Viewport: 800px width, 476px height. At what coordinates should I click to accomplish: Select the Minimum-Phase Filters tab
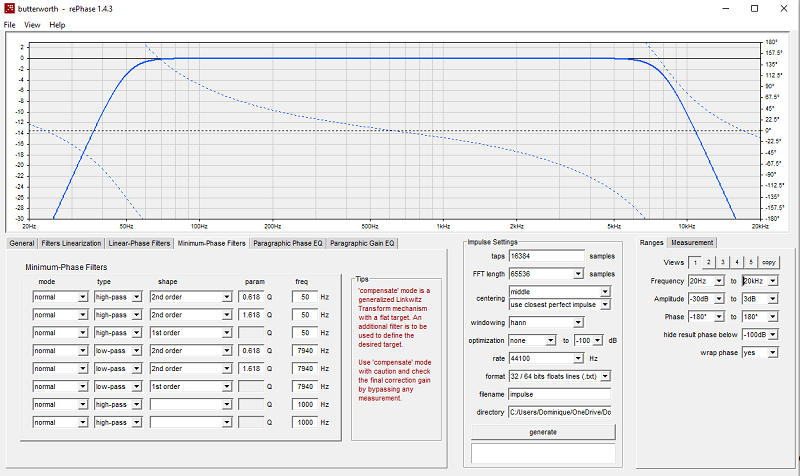click(211, 243)
